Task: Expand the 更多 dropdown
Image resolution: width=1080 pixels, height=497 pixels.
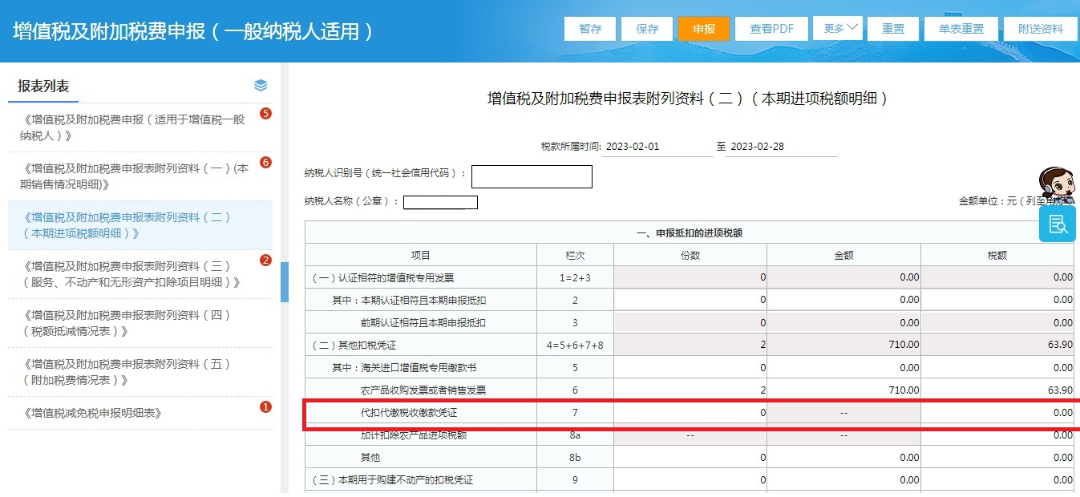Action: 838,28
